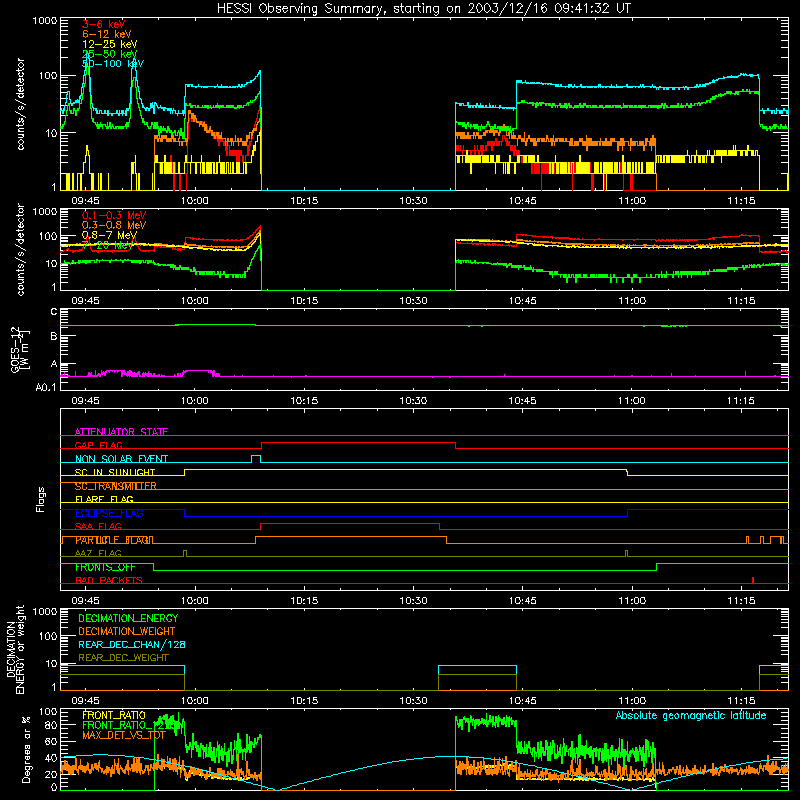800x800 pixels.
Task: Click the BAD_PACKETS red spike near 11:15
Action: [x=753, y=580]
